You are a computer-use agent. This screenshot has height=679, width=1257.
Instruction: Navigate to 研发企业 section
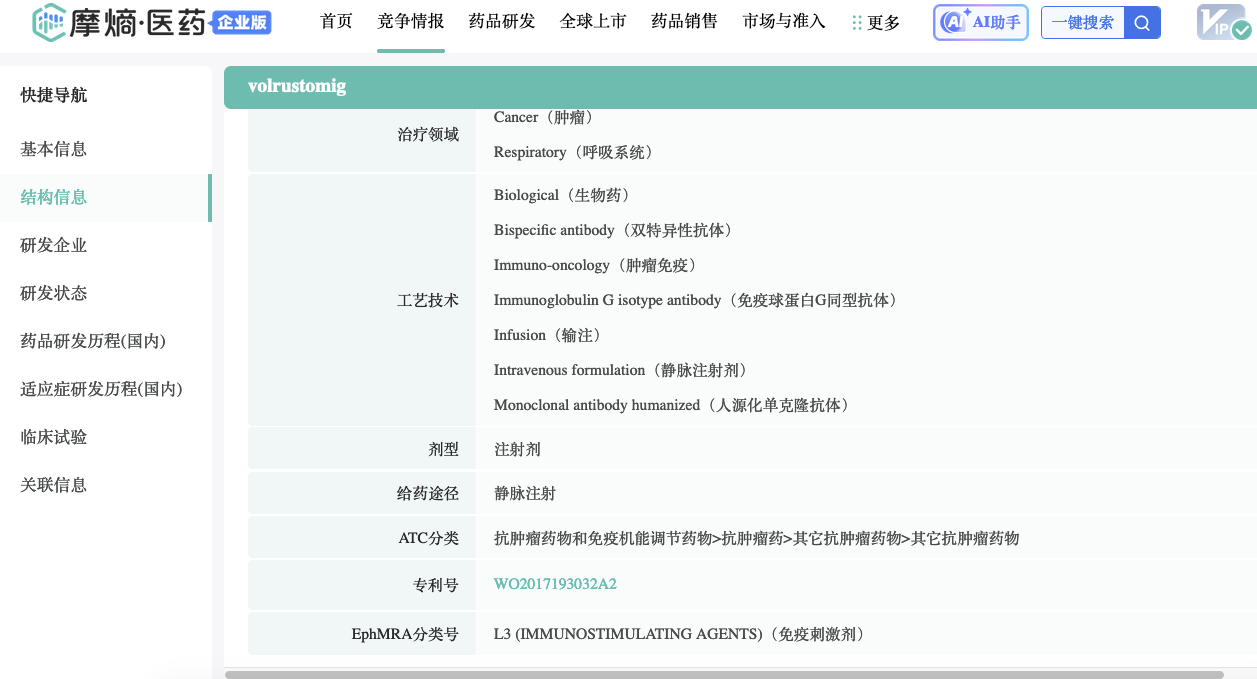[54, 245]
